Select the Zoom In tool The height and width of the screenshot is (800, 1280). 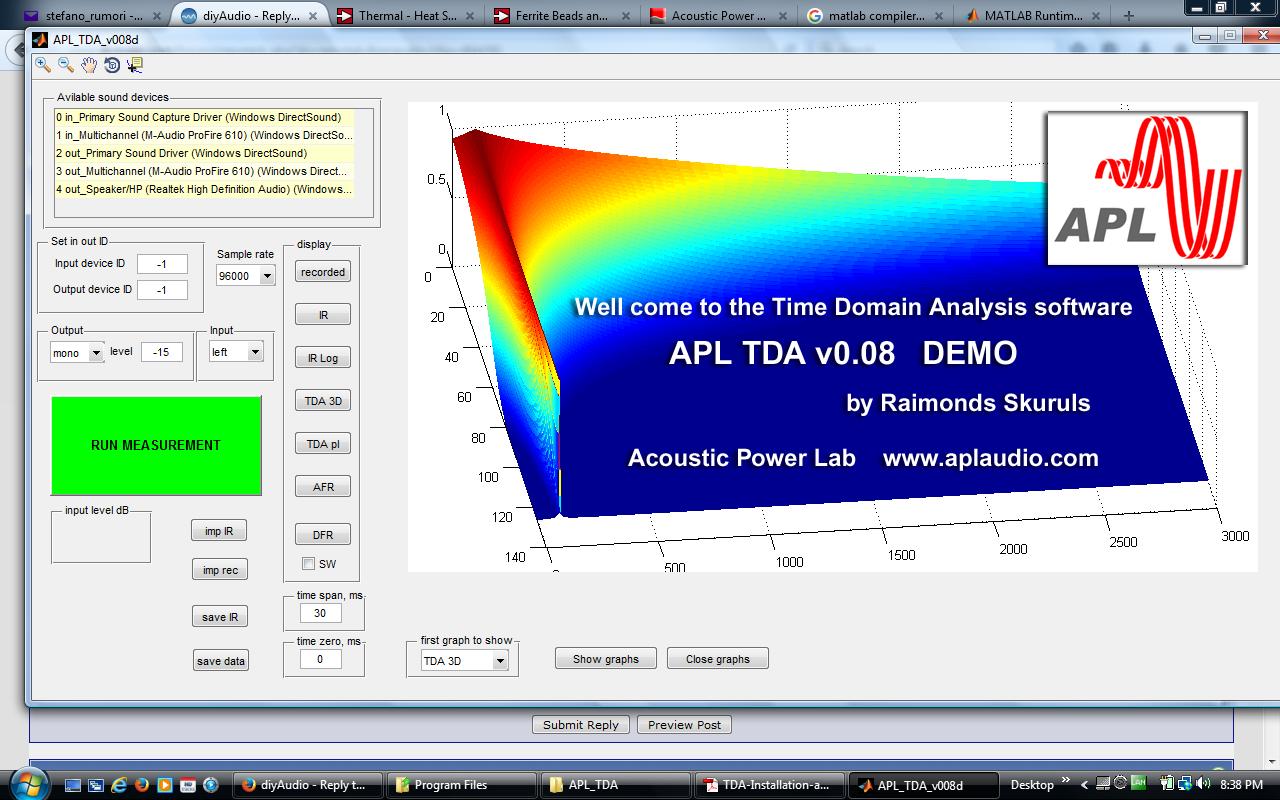(x=43, y=65)
